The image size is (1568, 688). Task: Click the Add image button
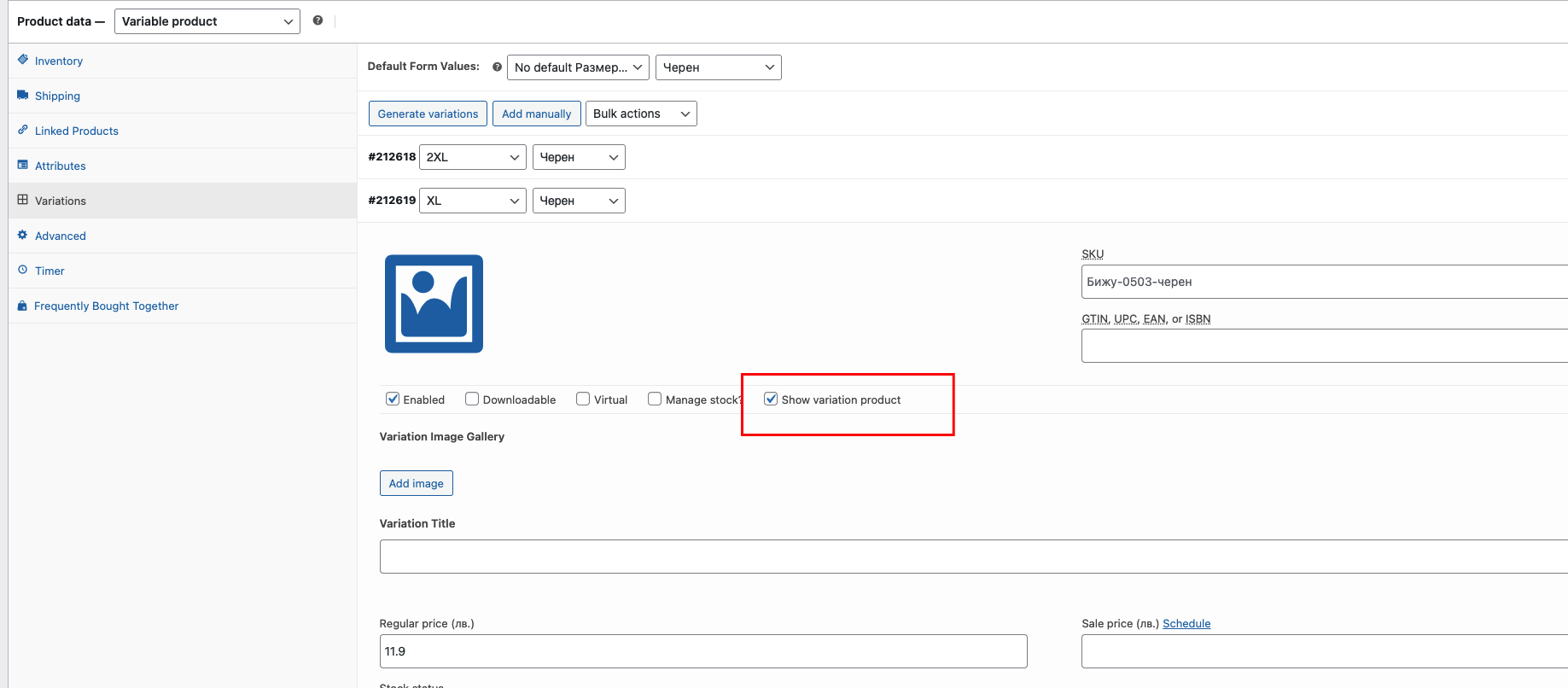pos(417,483)
